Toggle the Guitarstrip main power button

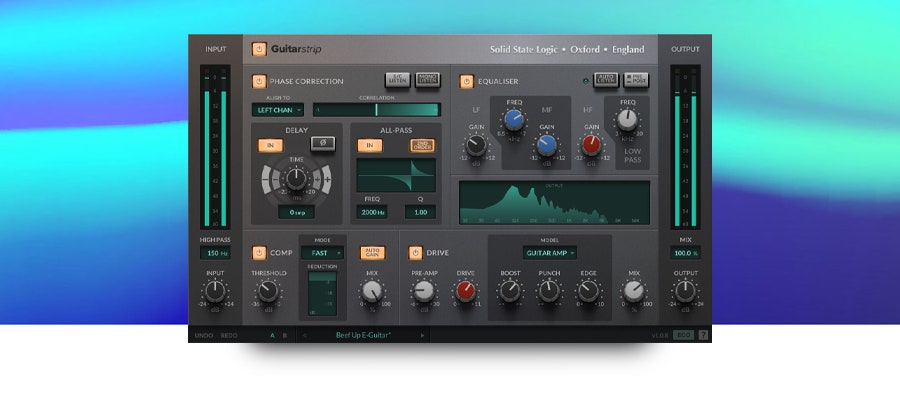click(x=258, y=49)
